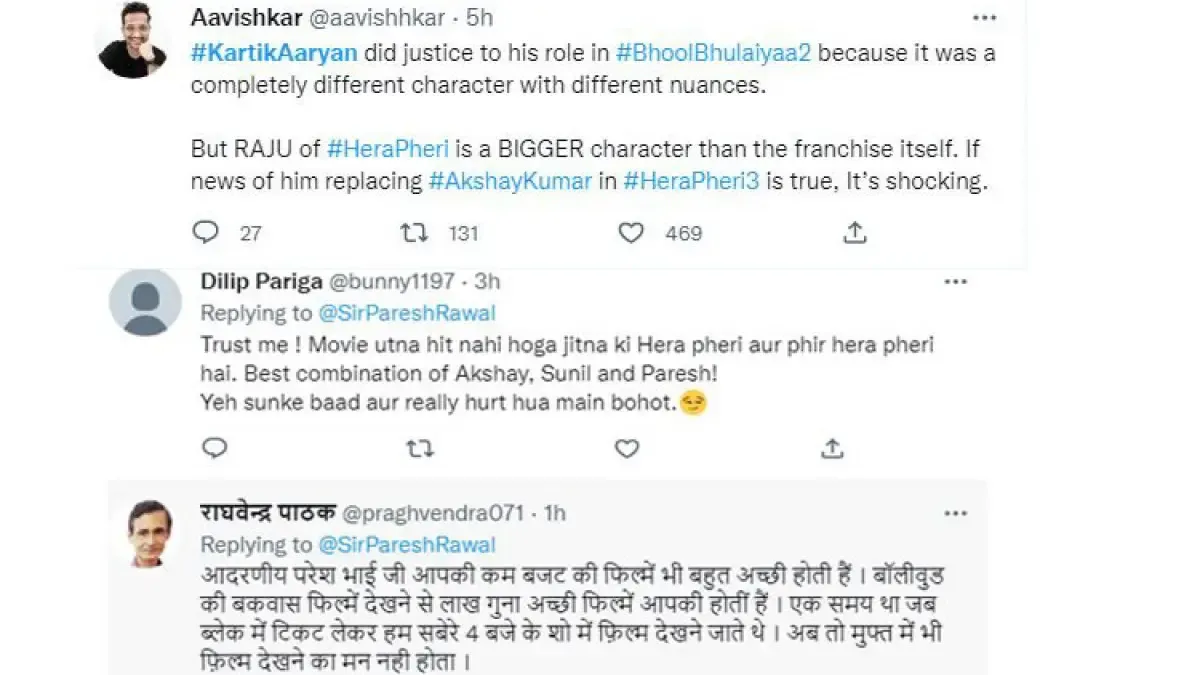Share Aavishkar's tweet
The width and height of the screenshot is (1200, 675).
pos(854,233)
